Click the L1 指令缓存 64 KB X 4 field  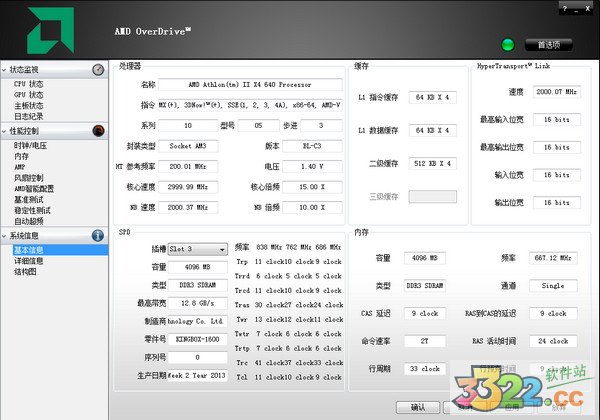pyautogui.click(x=433, y=98)
